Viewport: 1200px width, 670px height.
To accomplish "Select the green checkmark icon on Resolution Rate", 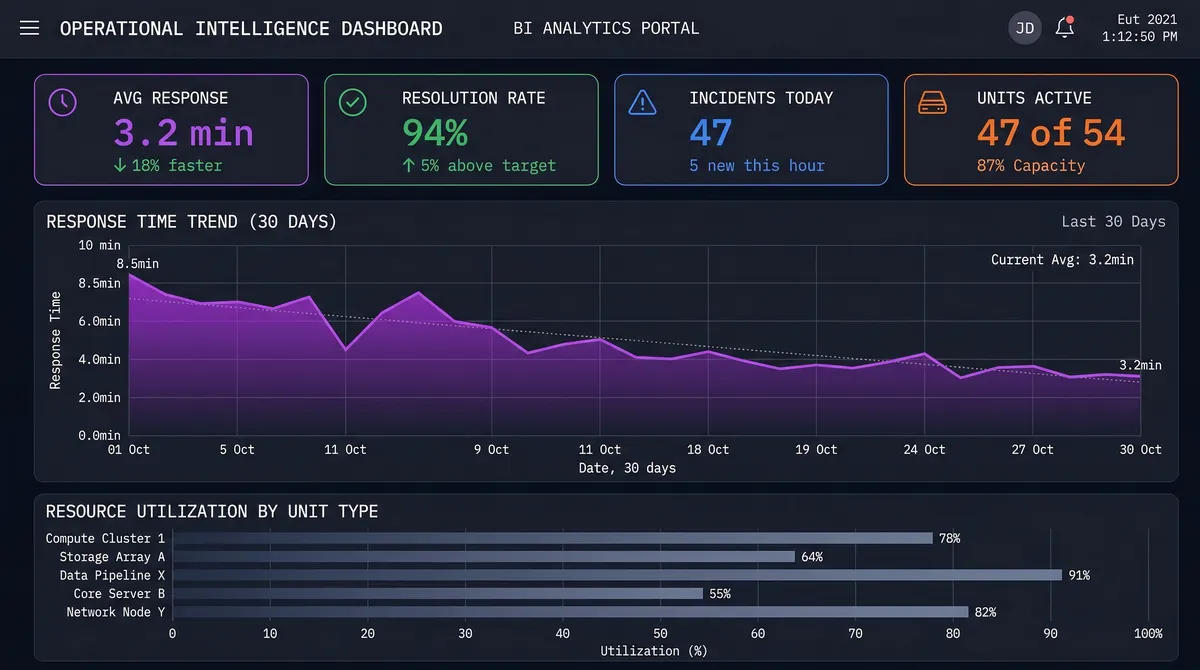I will [352, 100].
